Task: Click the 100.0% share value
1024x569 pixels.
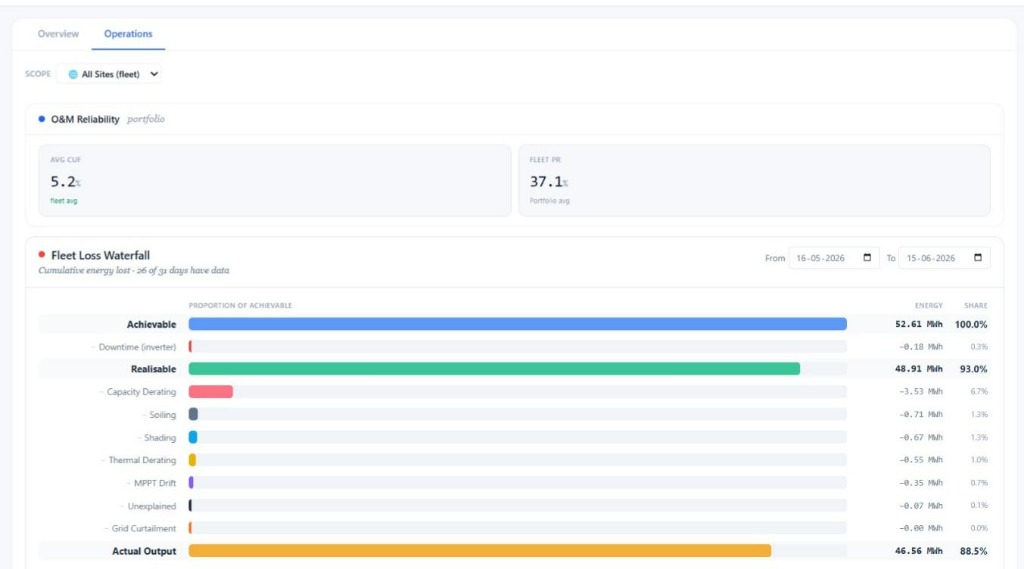Action: tap(971, 324)
